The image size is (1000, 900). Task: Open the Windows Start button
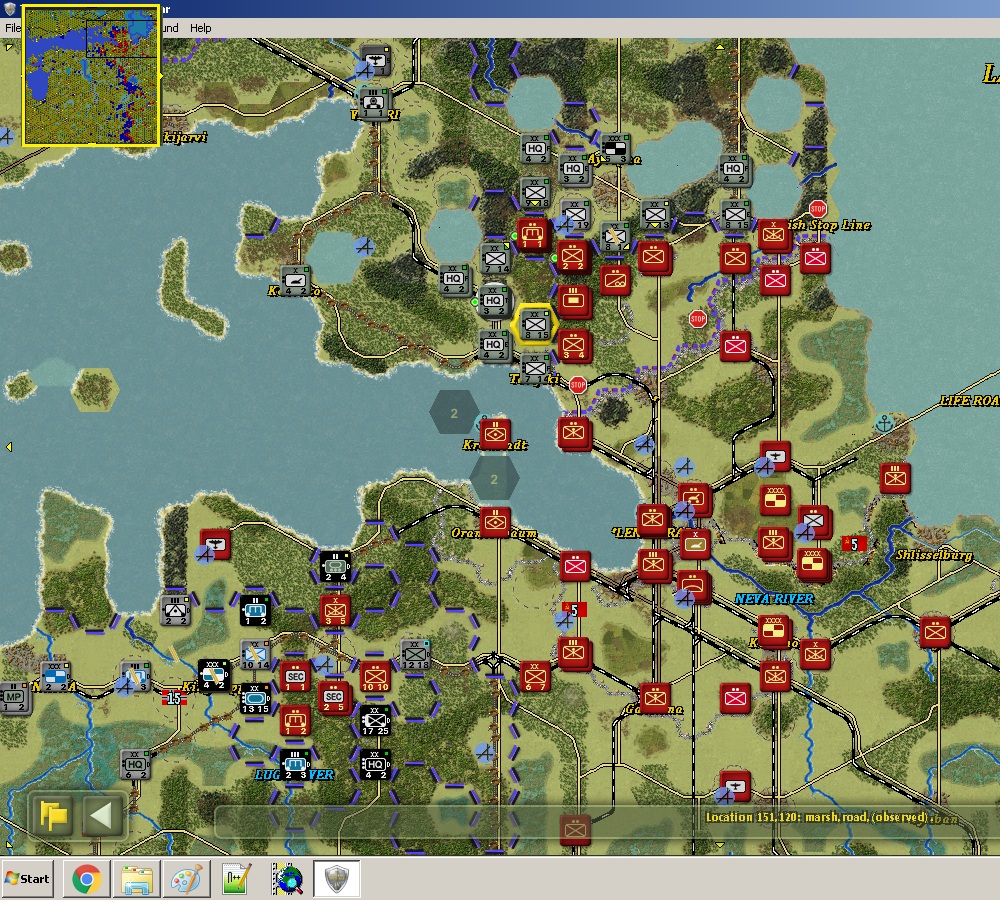[x=27, y=878]
